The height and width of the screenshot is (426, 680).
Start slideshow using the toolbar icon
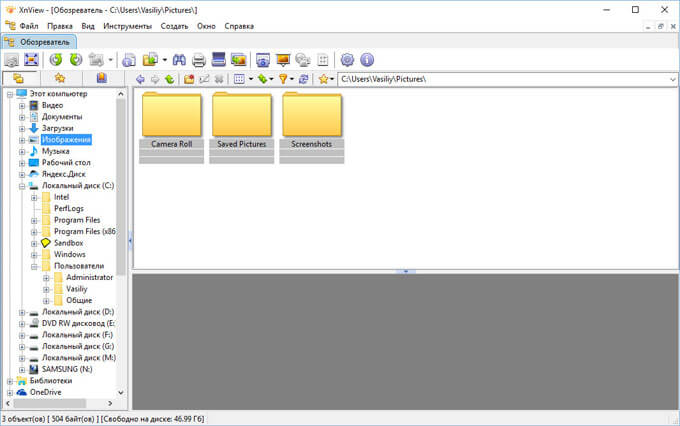[283, 60]
